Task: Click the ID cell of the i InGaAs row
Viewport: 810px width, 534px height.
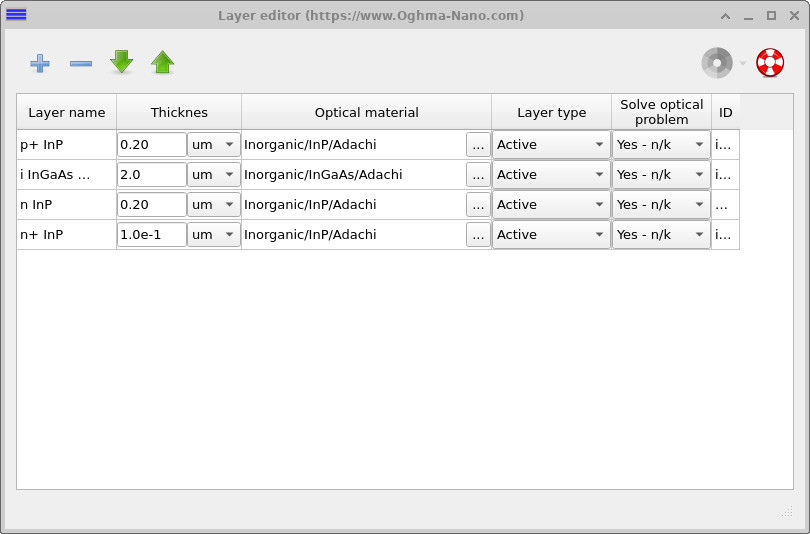Action: coord(726,175)
